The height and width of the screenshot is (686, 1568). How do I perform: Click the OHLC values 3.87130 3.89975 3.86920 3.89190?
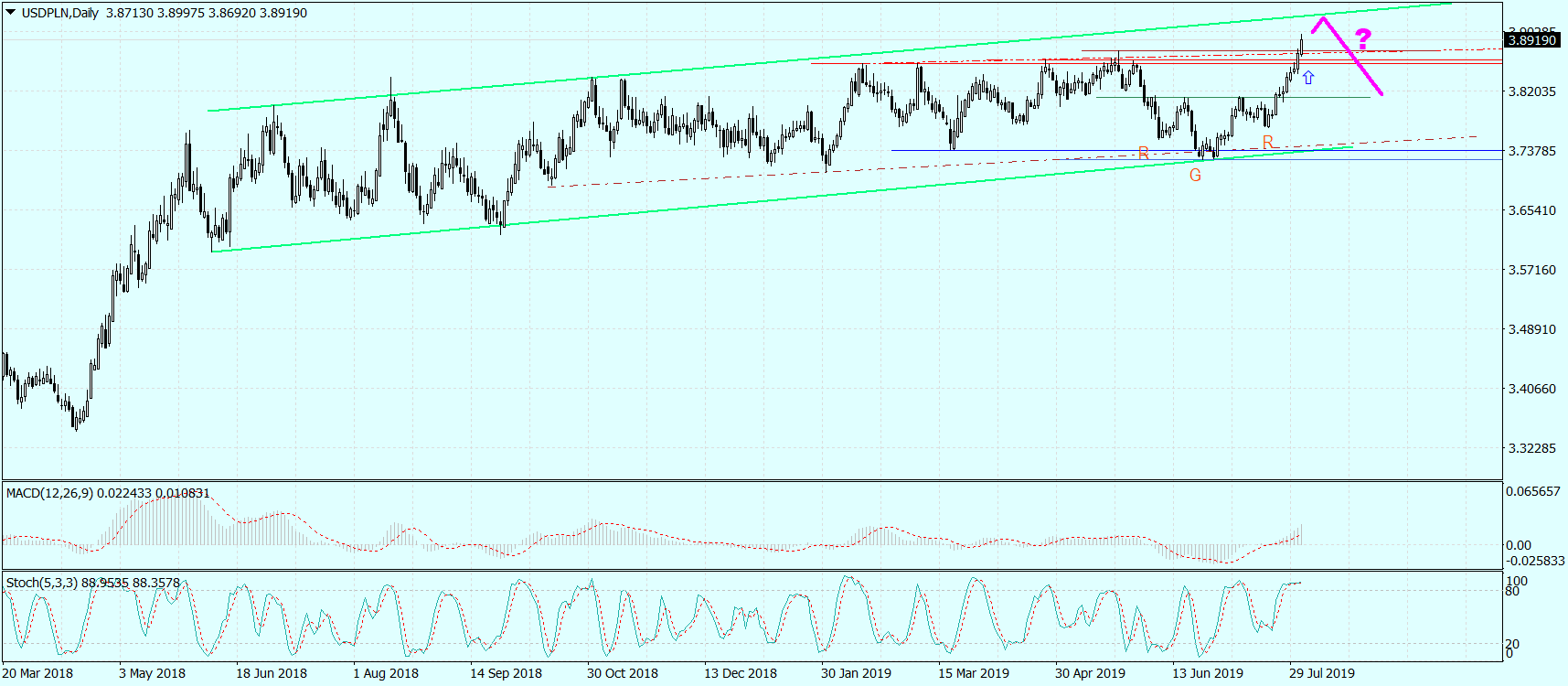click(x=207, y=13)
